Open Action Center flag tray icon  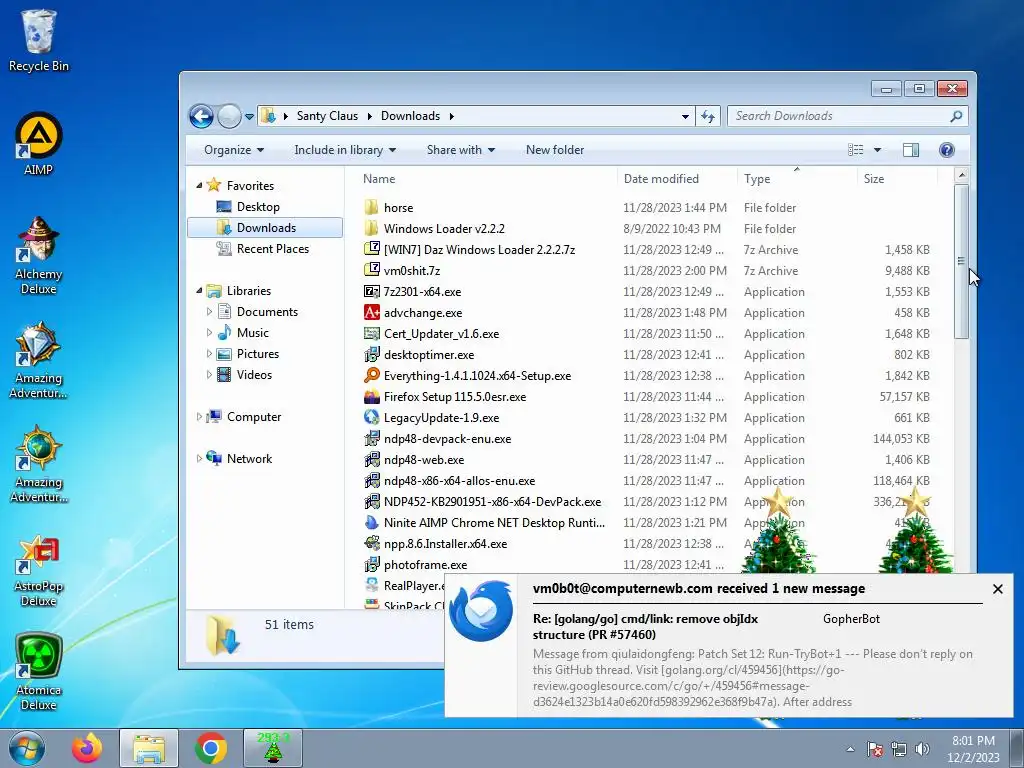pyautogui.click(x=875, y=749)
